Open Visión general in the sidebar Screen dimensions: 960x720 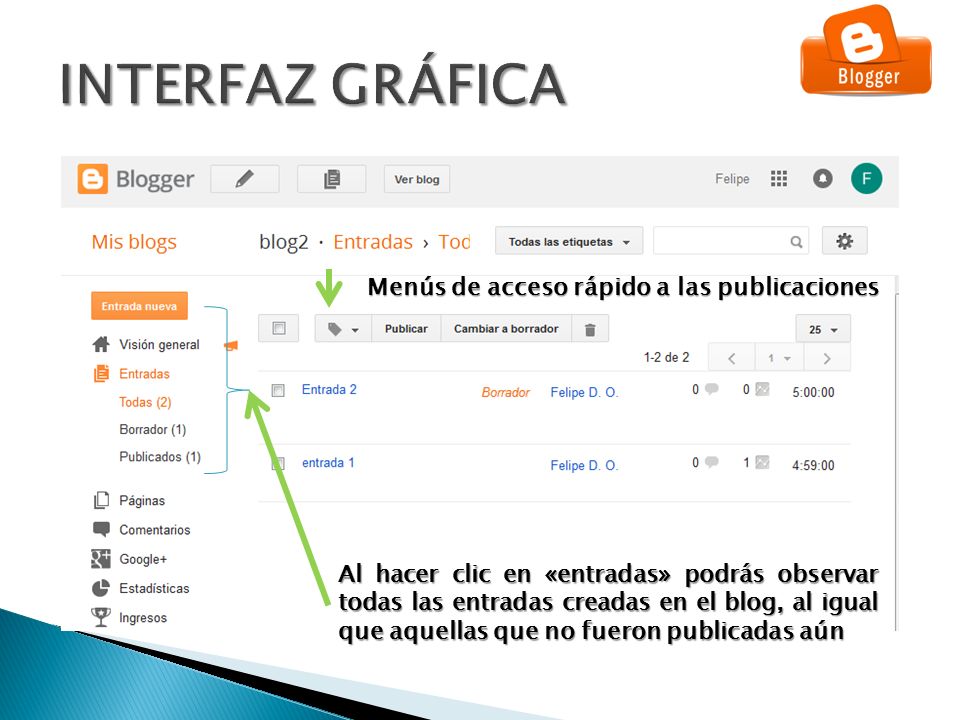coord(159,345)
